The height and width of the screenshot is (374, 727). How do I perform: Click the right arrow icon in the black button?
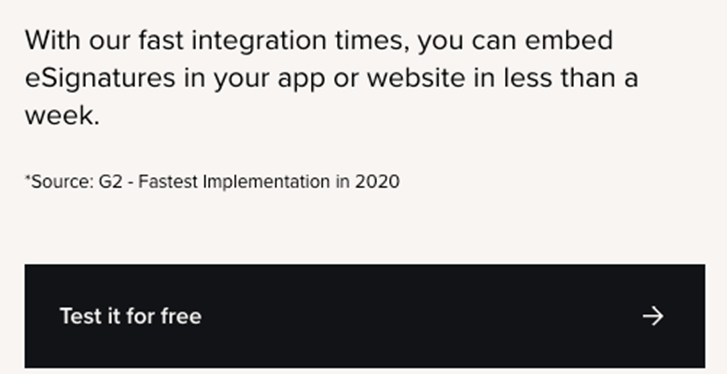[653, 316]
